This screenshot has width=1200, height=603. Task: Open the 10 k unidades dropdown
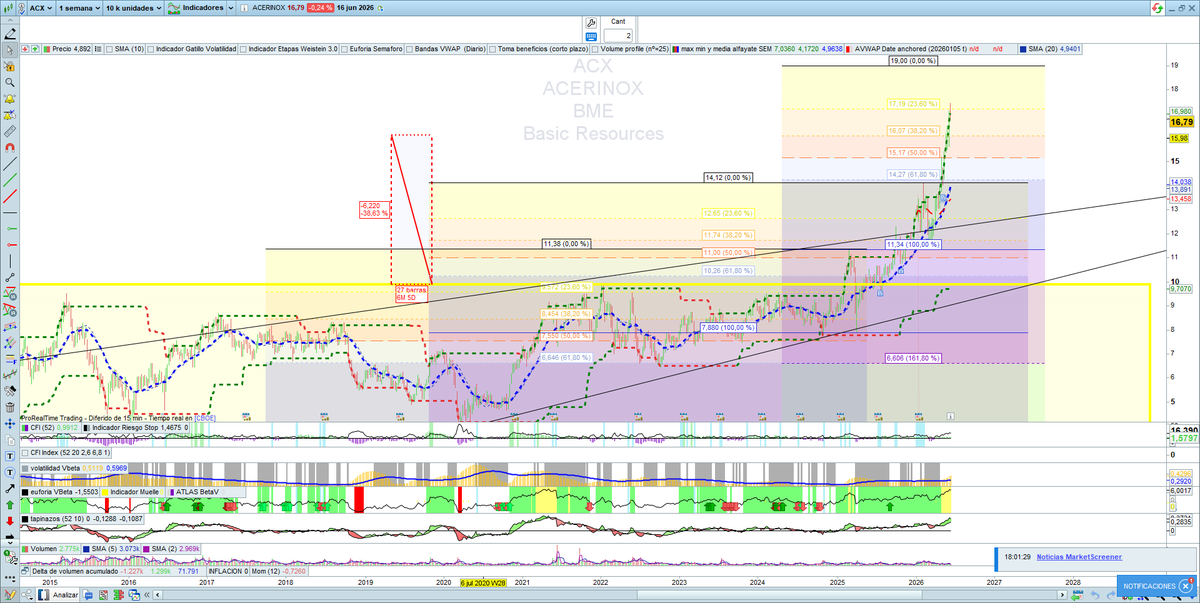click(x=133, y=8)
